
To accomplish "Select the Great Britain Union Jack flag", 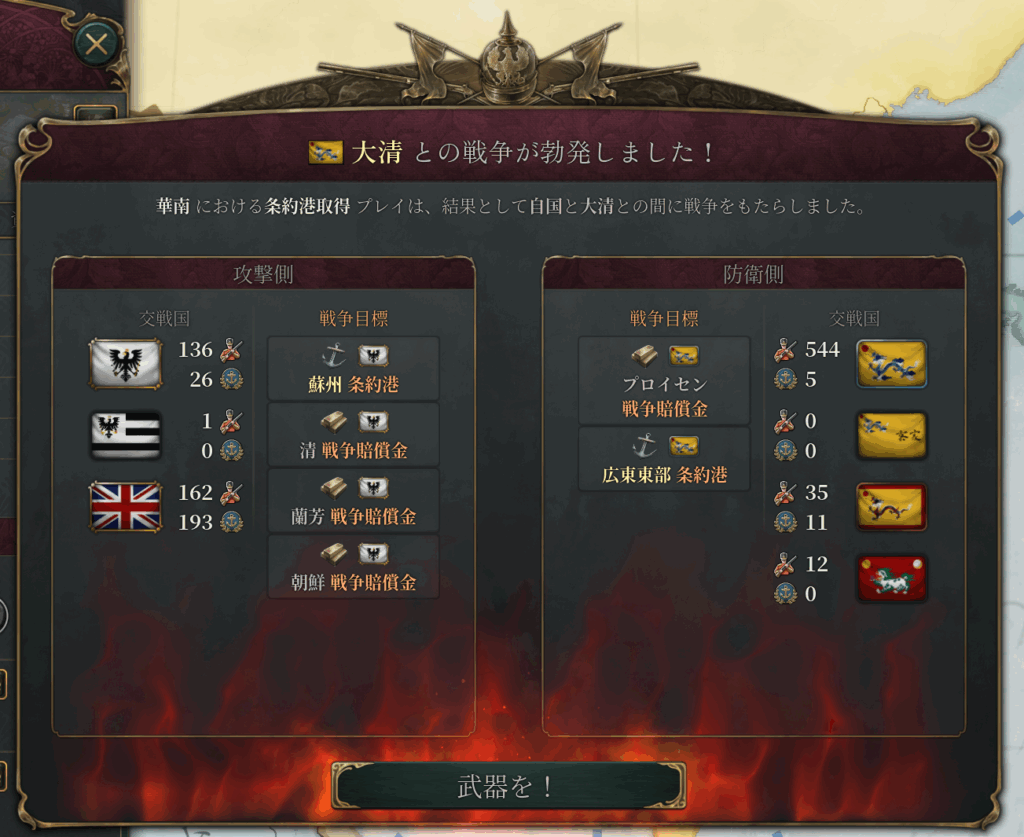I will (x=125, y=507).
